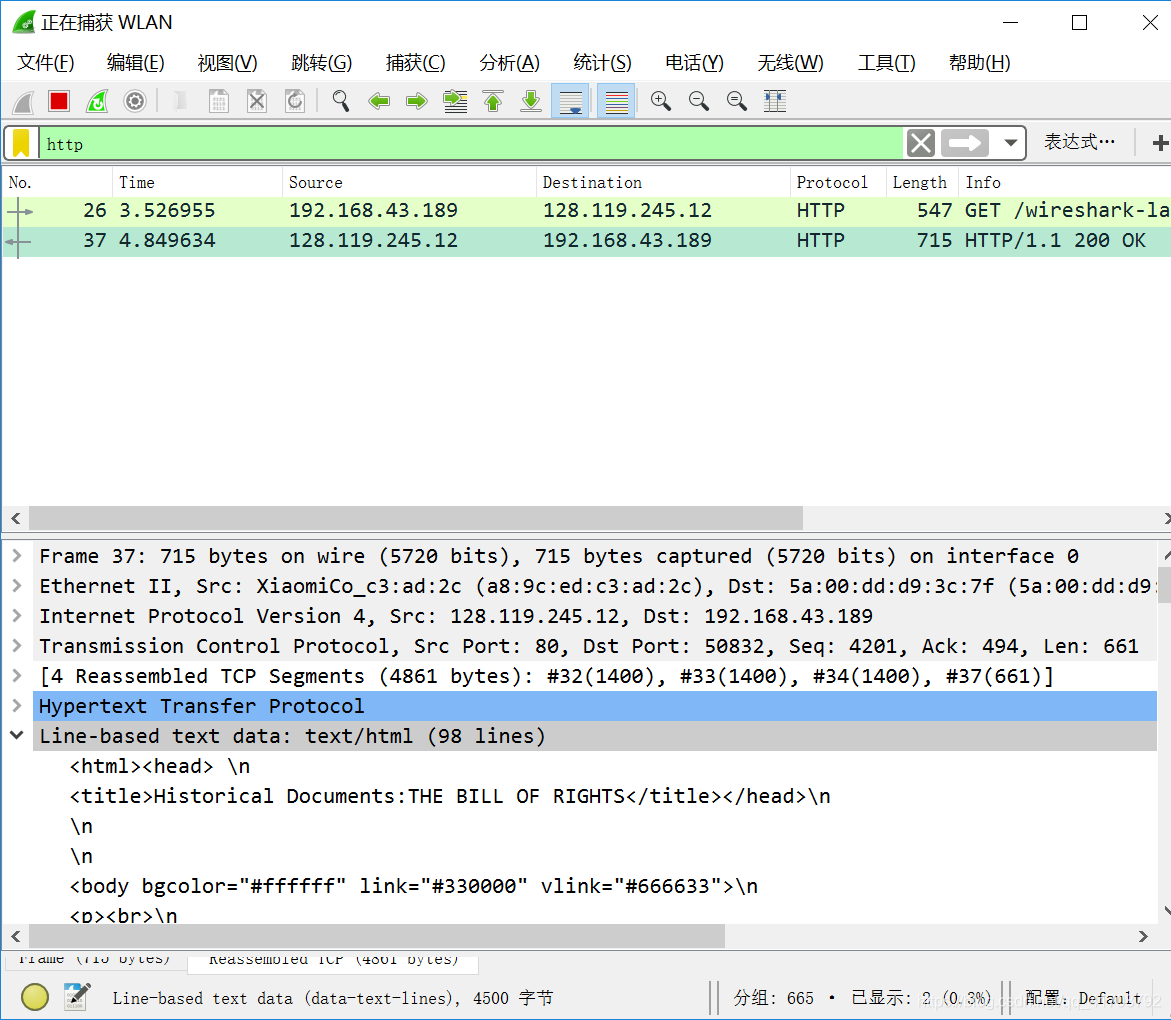Click the yellow filter bookmark icon
Viewport: 1171px width, 1020px height.
click(21, 143)
